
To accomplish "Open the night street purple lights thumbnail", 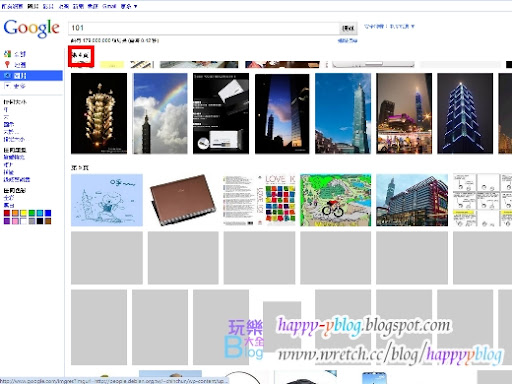I will click(404, 113).
